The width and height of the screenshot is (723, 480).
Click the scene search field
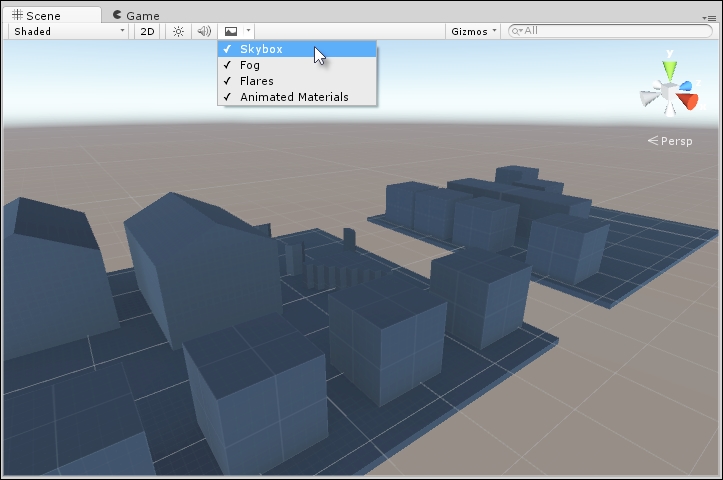coord(610,31)
